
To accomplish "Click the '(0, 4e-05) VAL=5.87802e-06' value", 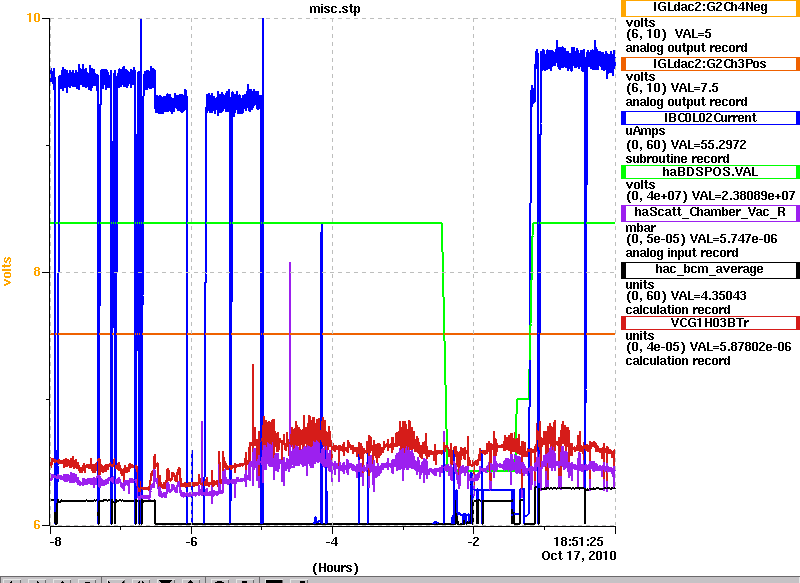I will coord(708,347).
